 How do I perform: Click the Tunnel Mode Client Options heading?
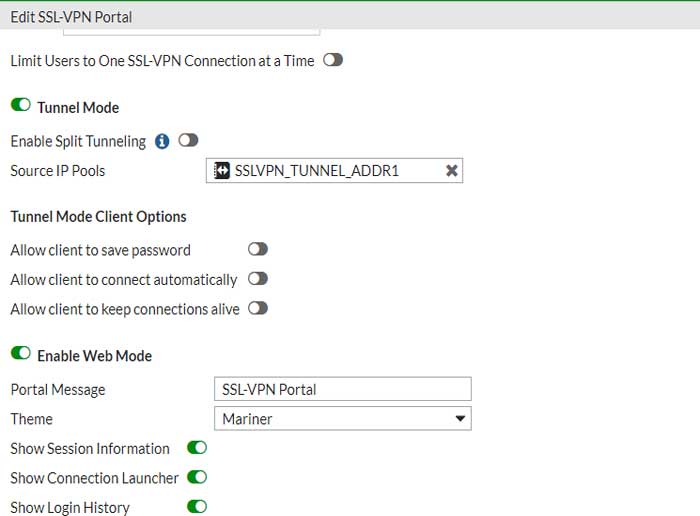tap(99, 216)
